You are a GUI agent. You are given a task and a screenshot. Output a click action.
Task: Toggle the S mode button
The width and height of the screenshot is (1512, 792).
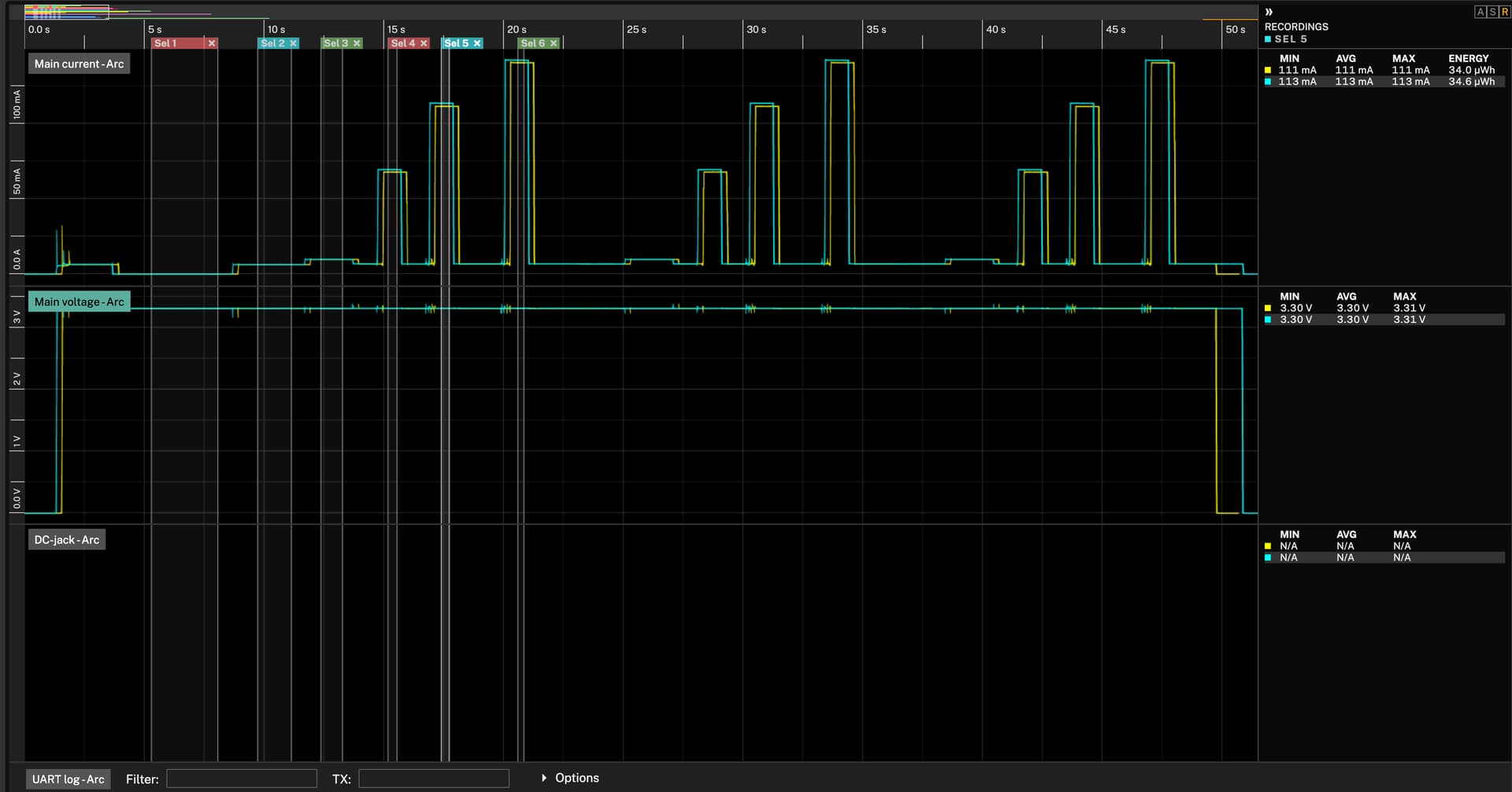click(1492, 12)
